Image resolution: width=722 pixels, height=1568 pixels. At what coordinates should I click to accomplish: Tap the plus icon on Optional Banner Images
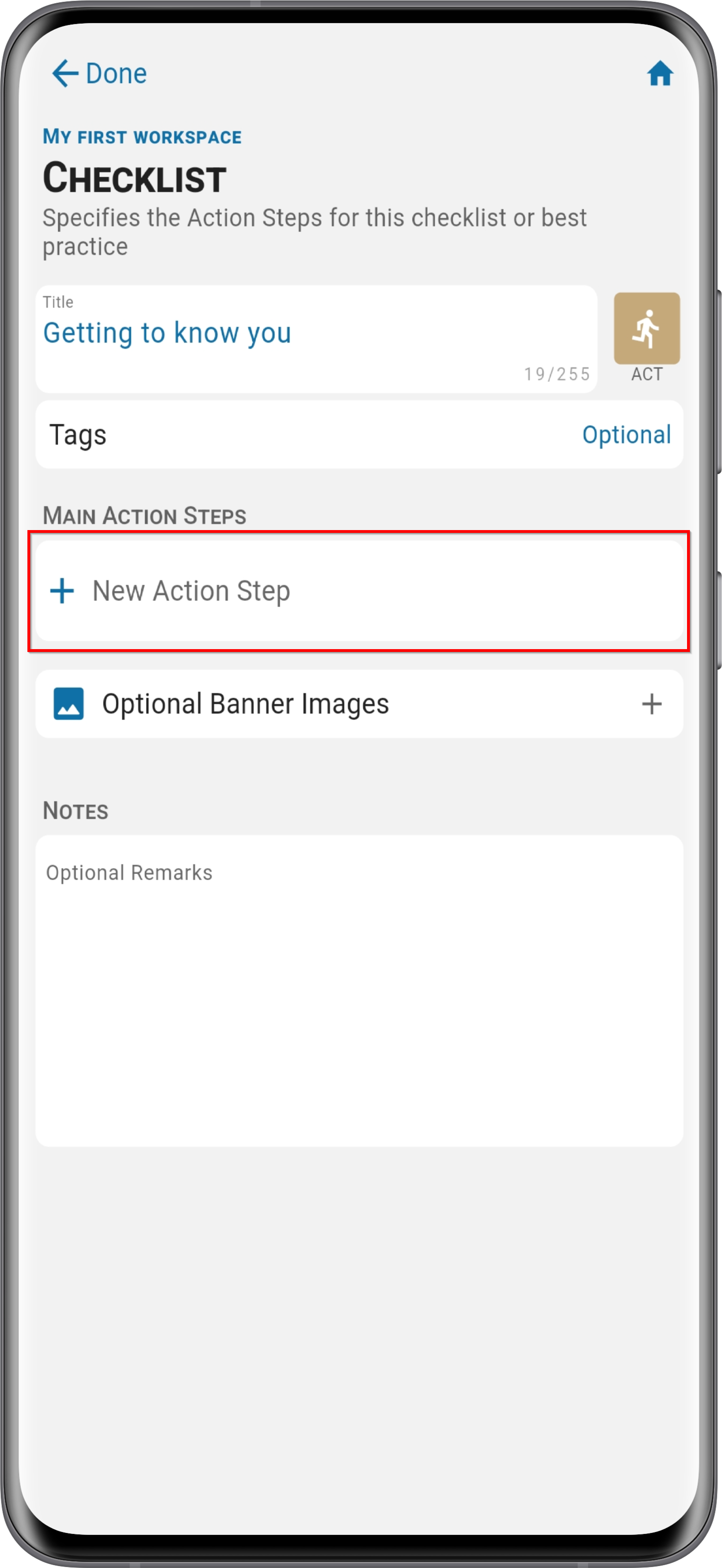[x=652, y=703]
